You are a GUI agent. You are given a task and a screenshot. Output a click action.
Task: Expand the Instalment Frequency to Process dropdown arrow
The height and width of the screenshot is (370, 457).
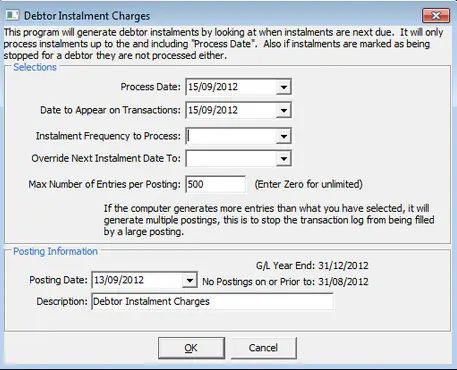coord(284,136)
